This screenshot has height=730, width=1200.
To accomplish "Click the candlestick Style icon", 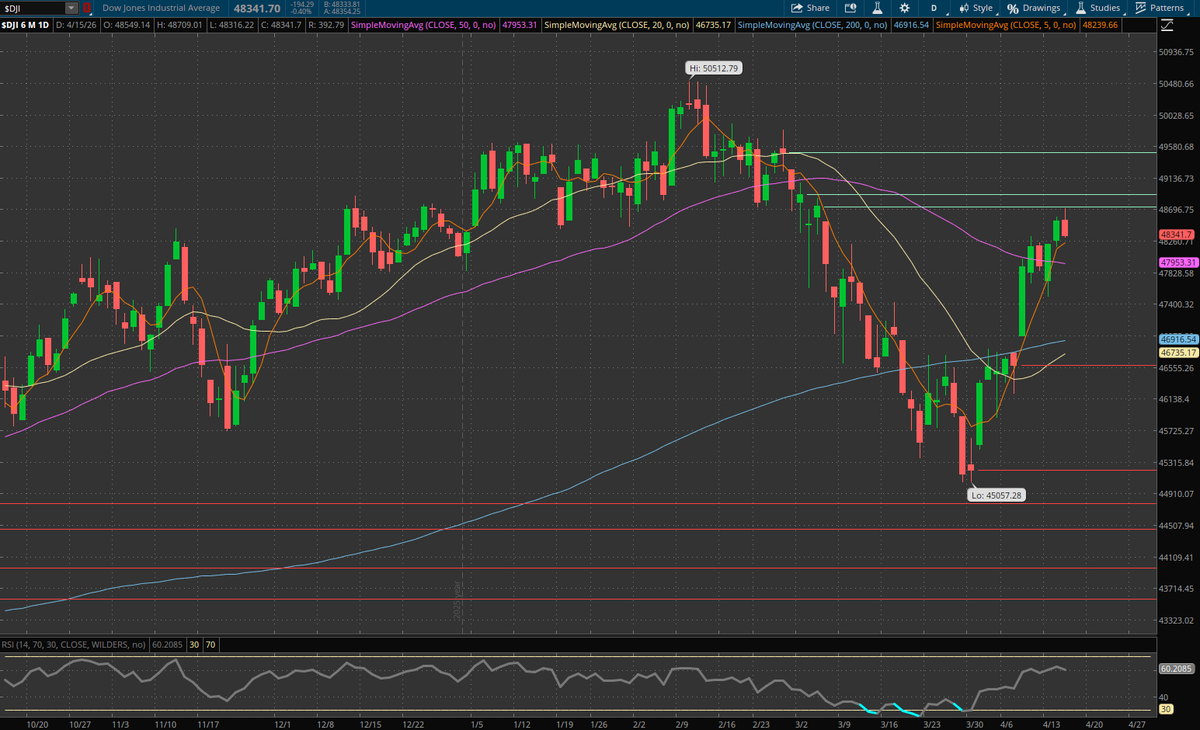I will click(x=963, y=8).
